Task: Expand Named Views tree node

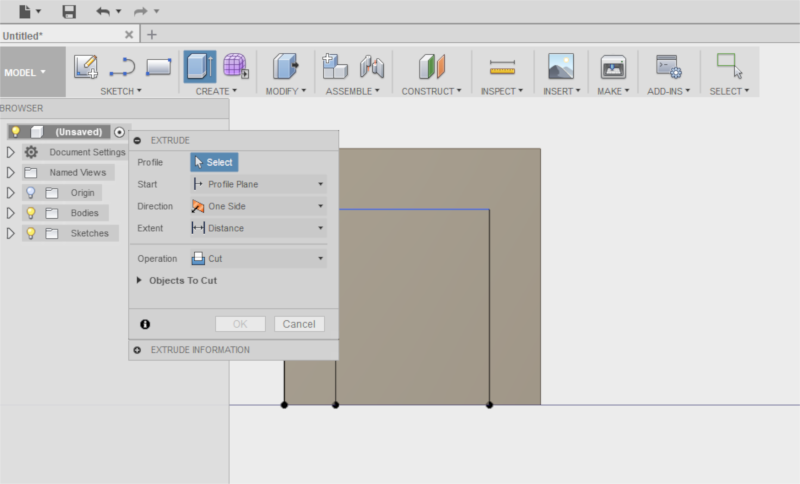Action: (x=10, y=172)
